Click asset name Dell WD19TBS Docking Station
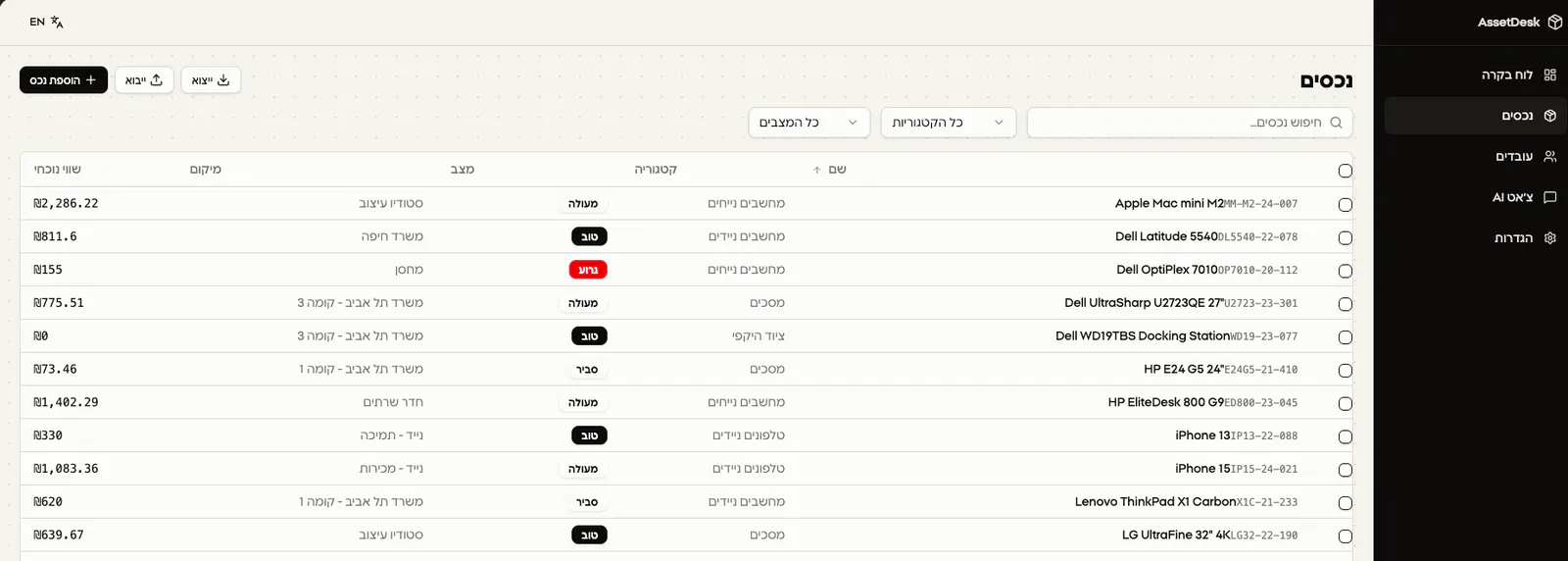Viewport: 1568px width, 561px height. 1143,335
